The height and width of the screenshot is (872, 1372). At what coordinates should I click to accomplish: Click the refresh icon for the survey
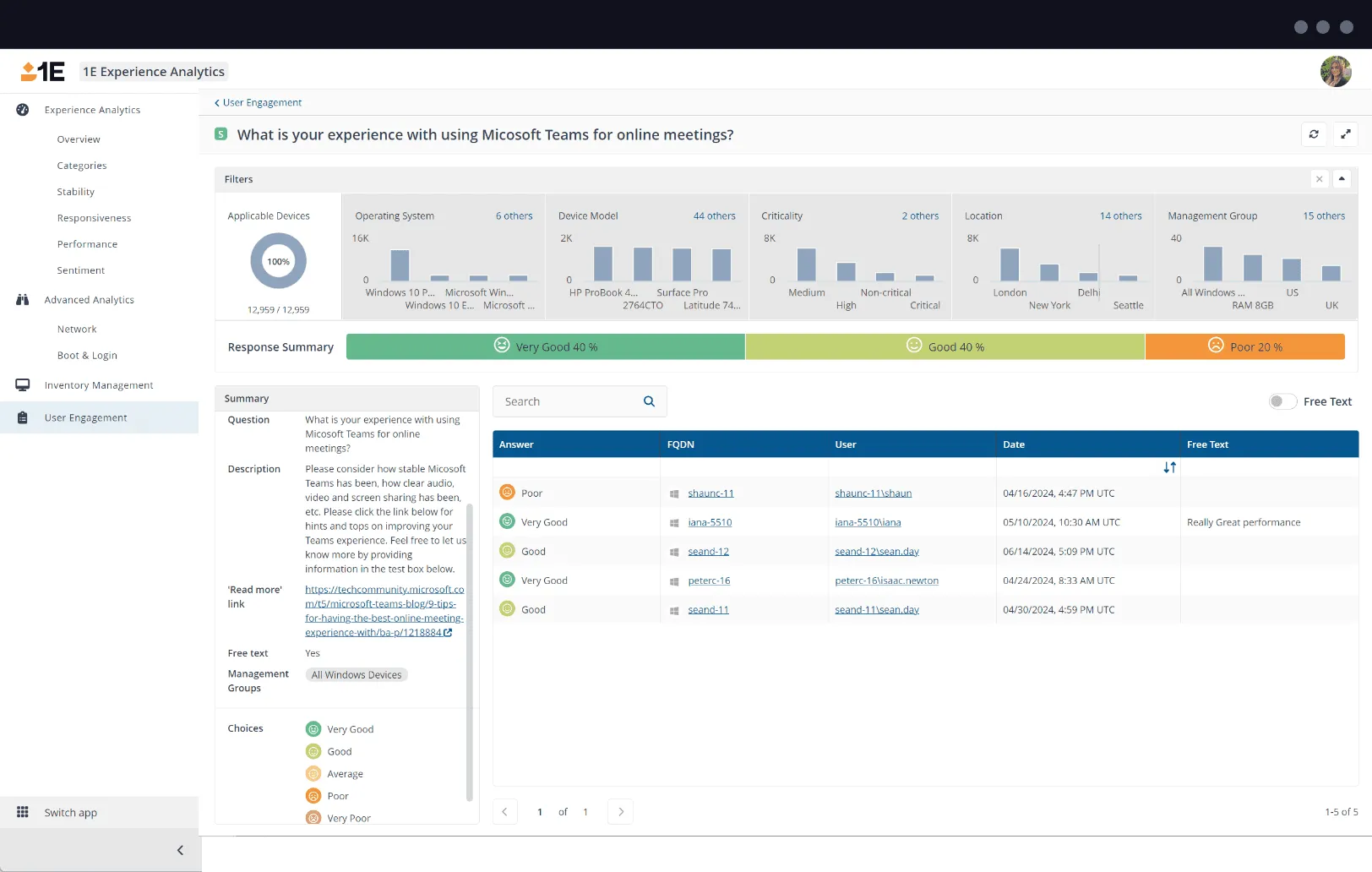click(1314, 134)
